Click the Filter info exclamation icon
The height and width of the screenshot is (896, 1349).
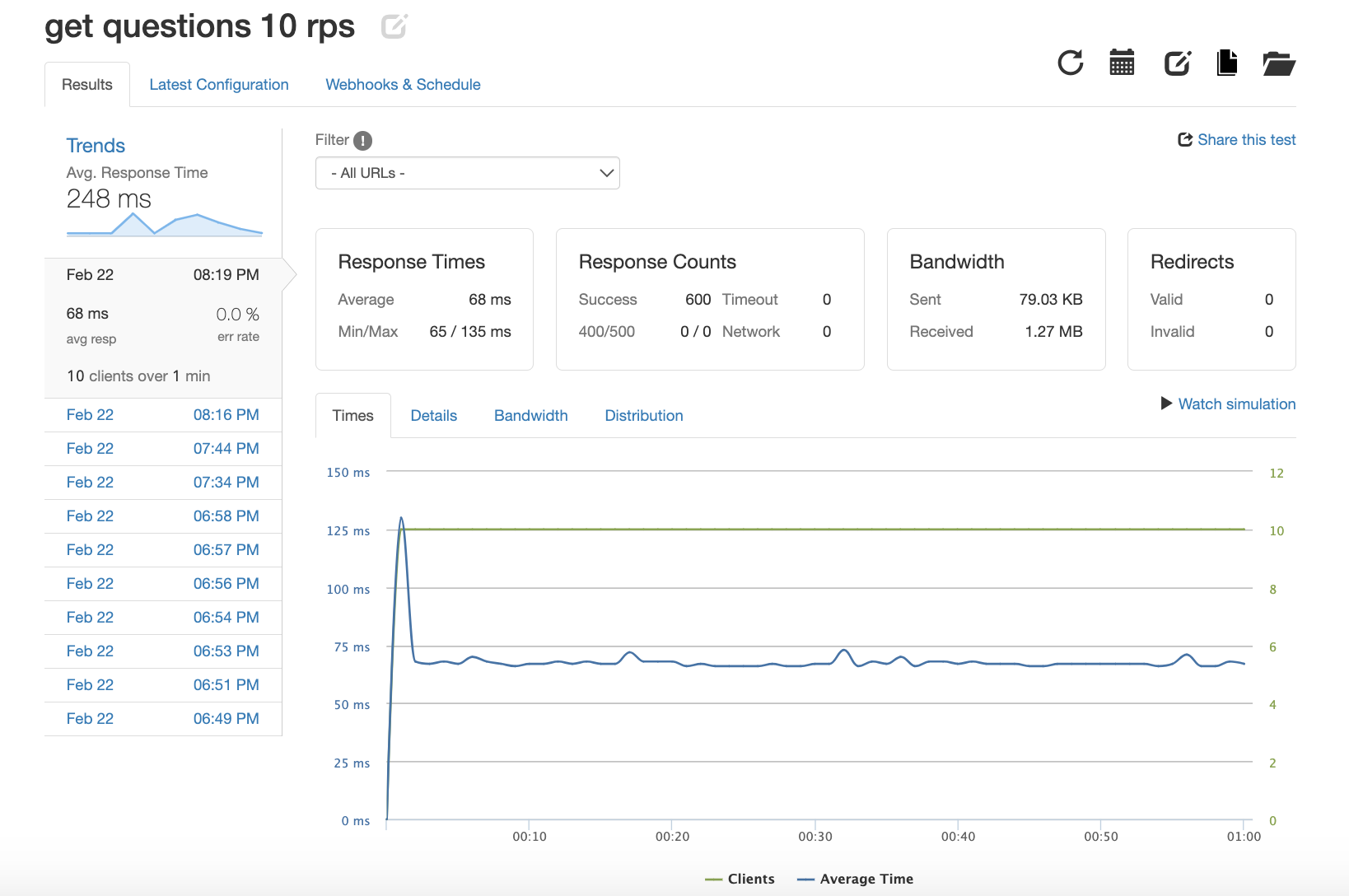[362, 141]
